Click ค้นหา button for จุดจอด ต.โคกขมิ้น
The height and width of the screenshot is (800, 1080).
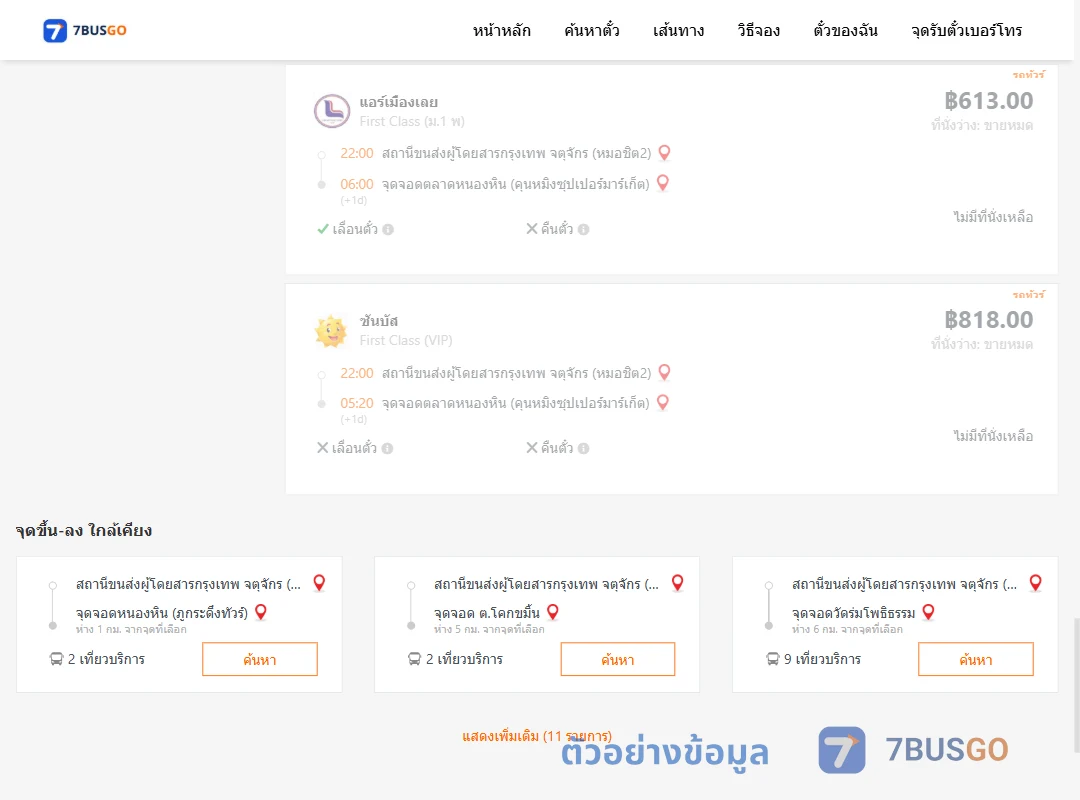coord(618,659)
